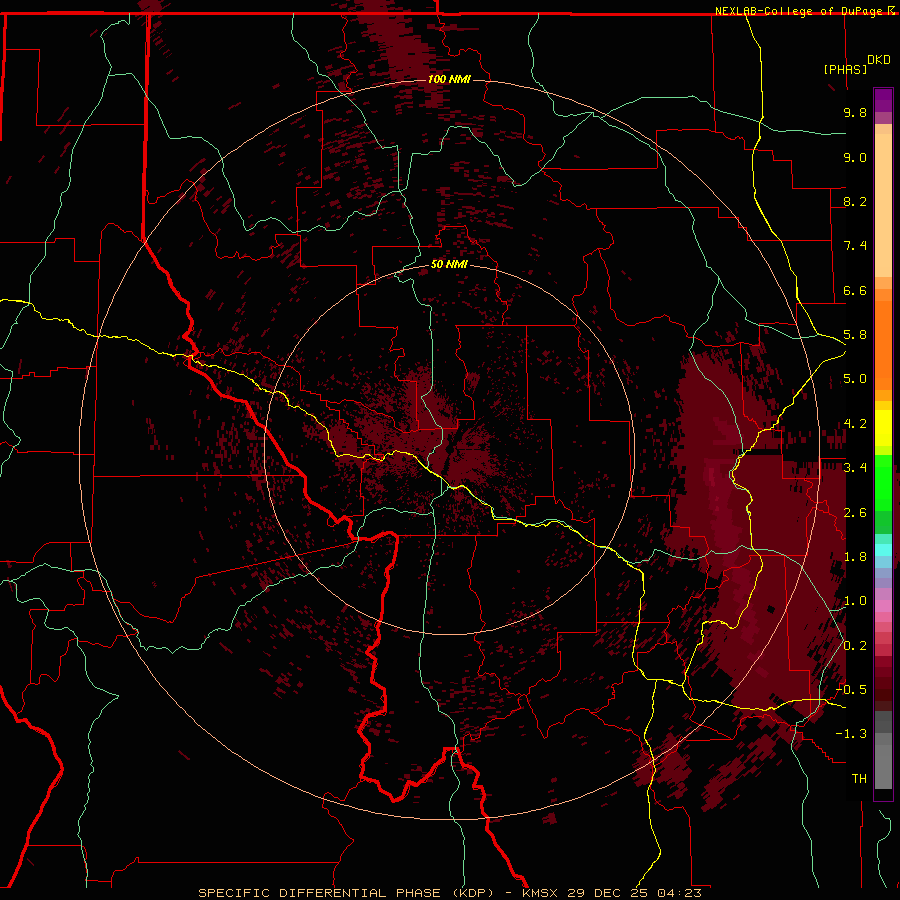Click the 4.2 scale value
The image size is (900, 900).
[x=855, y=424]
